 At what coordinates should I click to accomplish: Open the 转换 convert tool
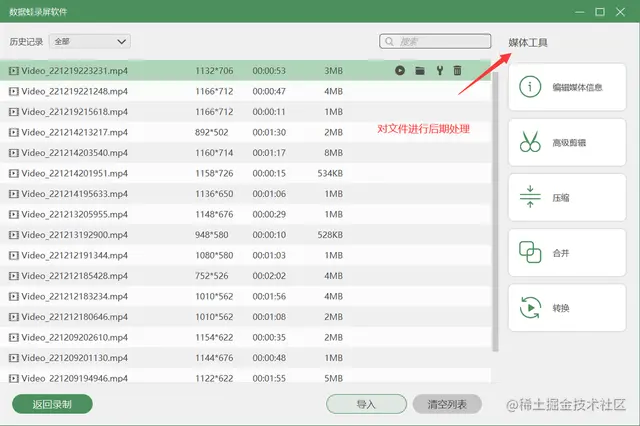click(567, 308)
